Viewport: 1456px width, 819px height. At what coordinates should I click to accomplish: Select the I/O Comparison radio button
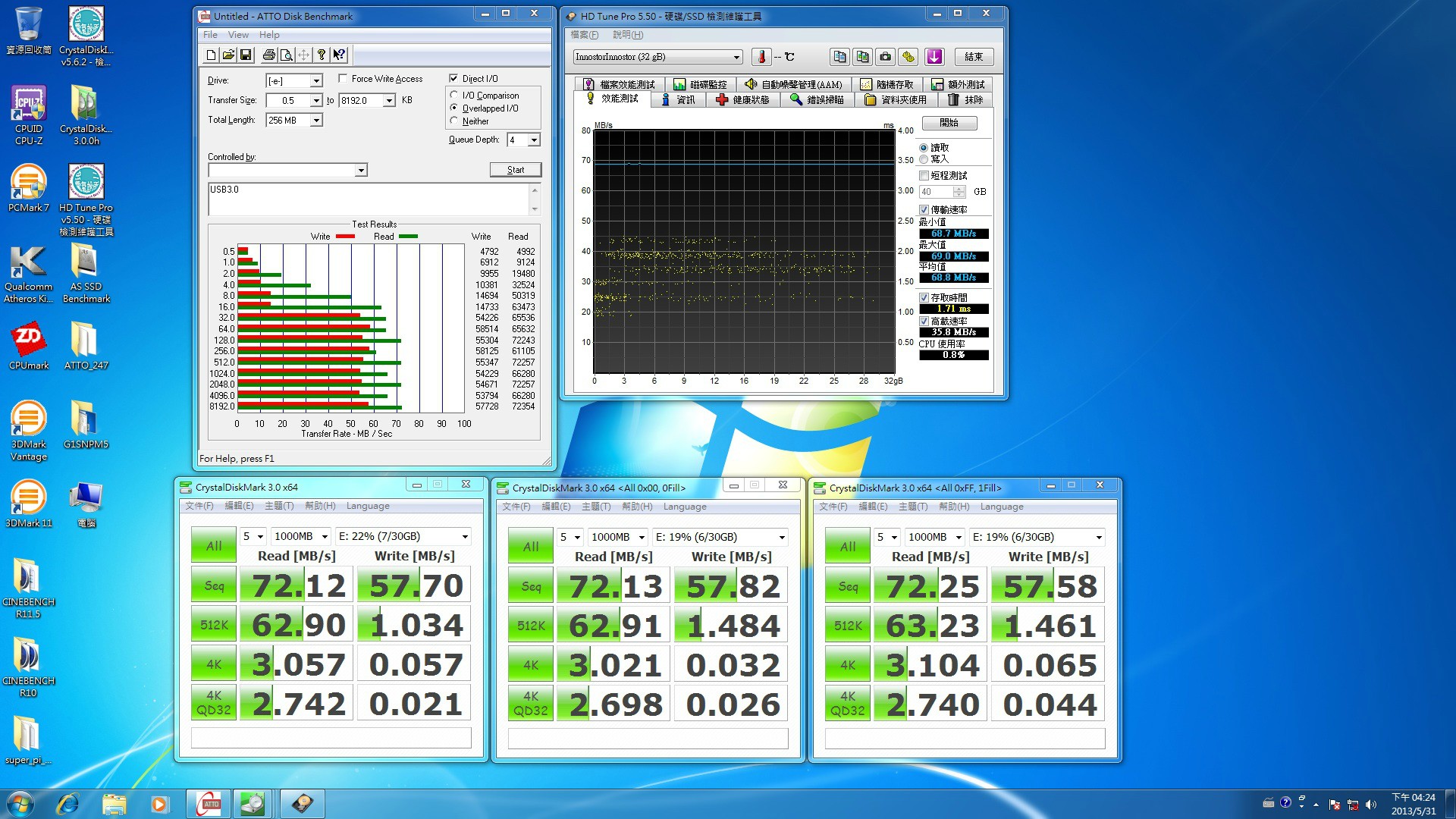click(454, 95)
